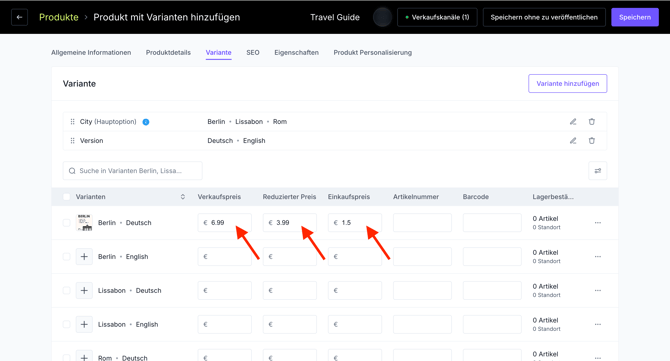Add image for Lissabon English variant
670x361 pixels.
point(84,325)
